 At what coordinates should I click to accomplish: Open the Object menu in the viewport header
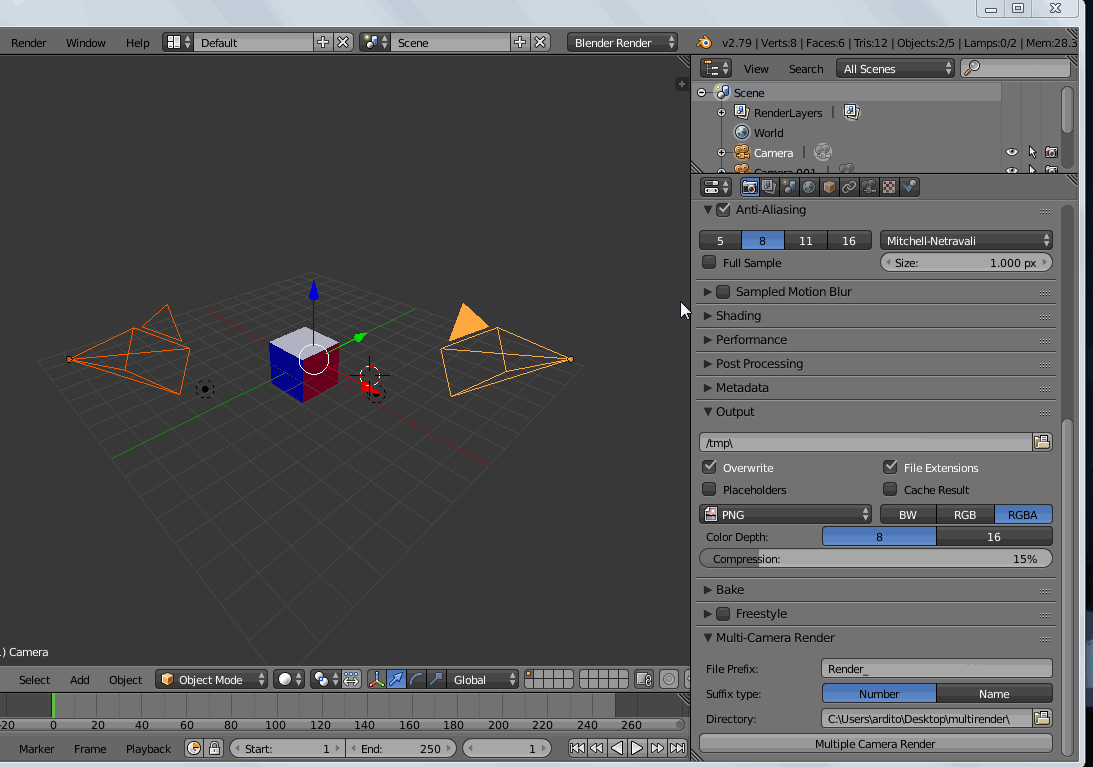(x=125, y=679)
